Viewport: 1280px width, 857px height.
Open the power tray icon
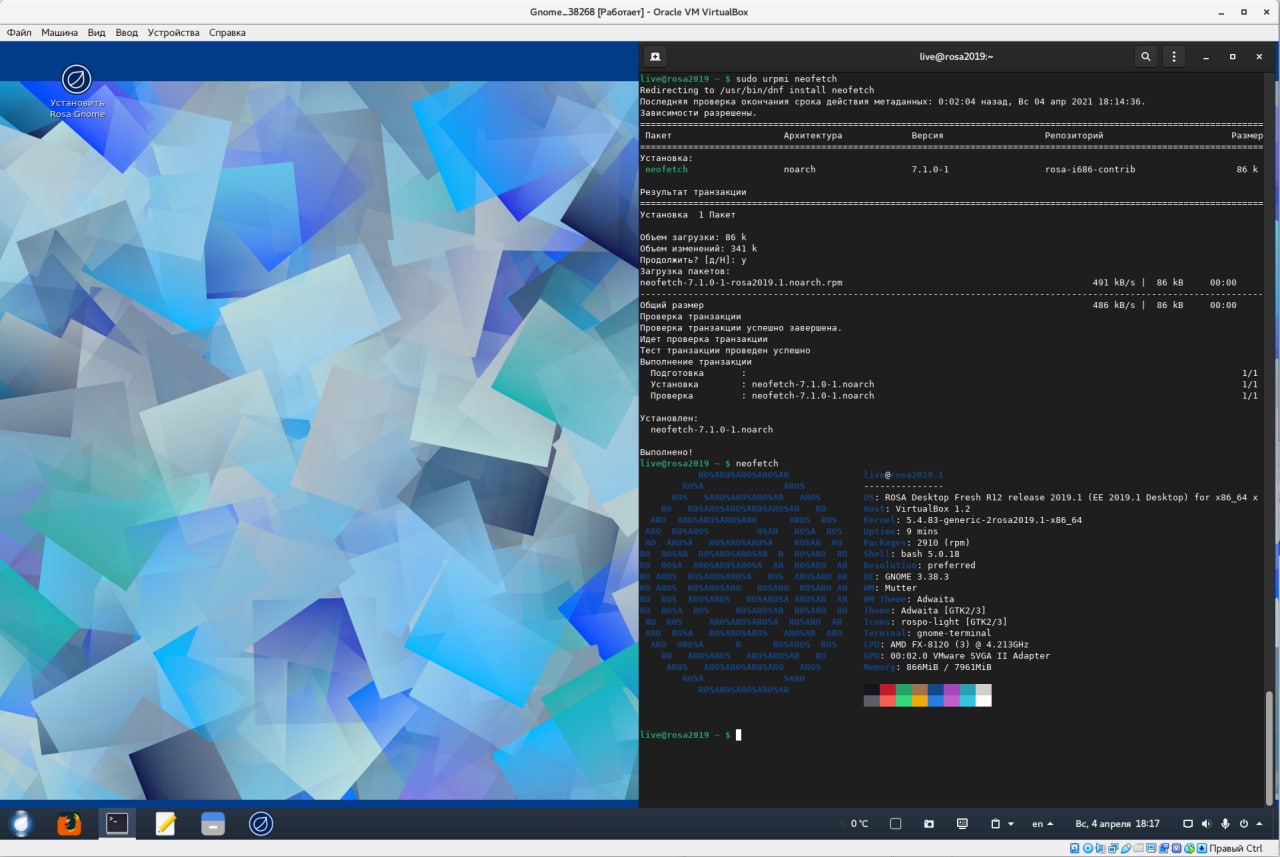click(1244, 824)
